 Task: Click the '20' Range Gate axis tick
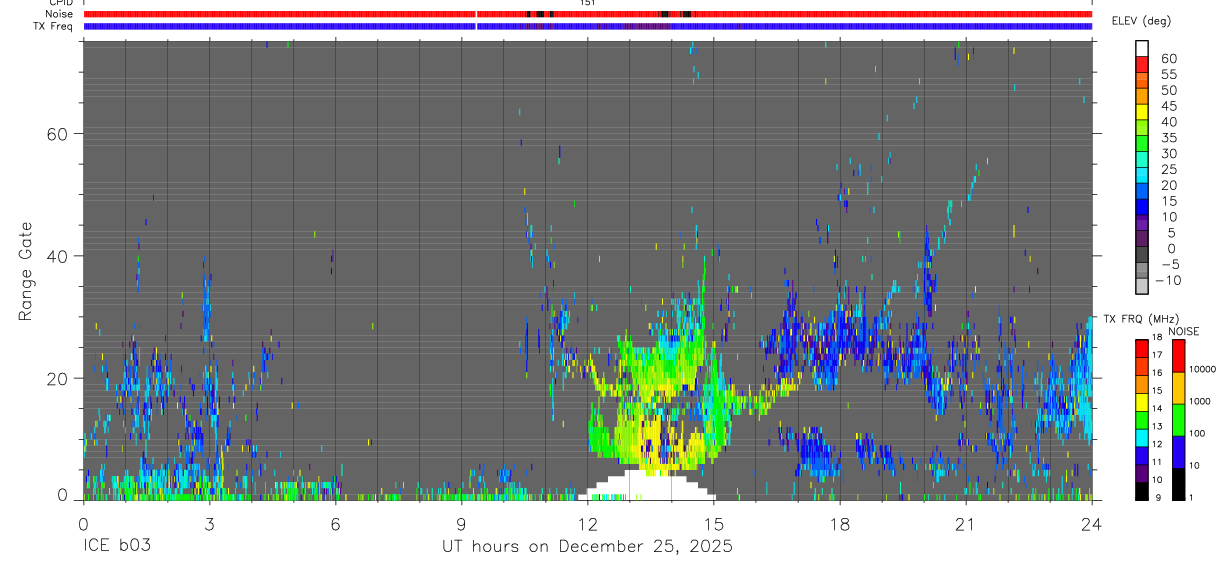[x=58, y=378]
